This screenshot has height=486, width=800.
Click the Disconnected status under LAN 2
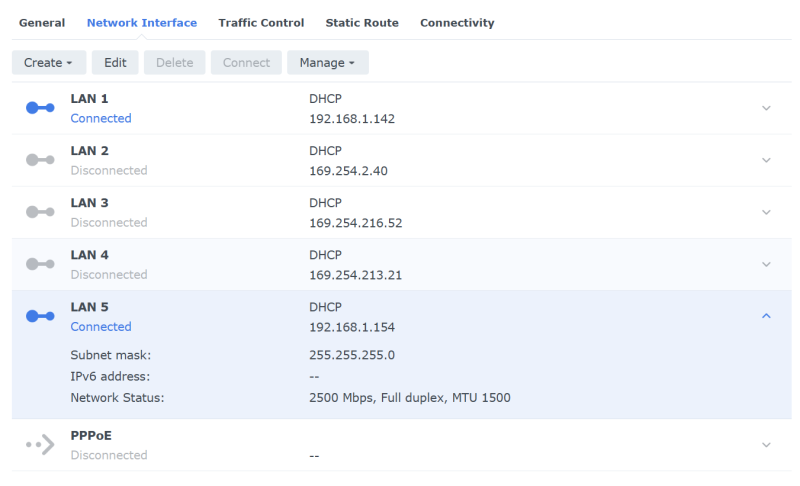[109, 170]
